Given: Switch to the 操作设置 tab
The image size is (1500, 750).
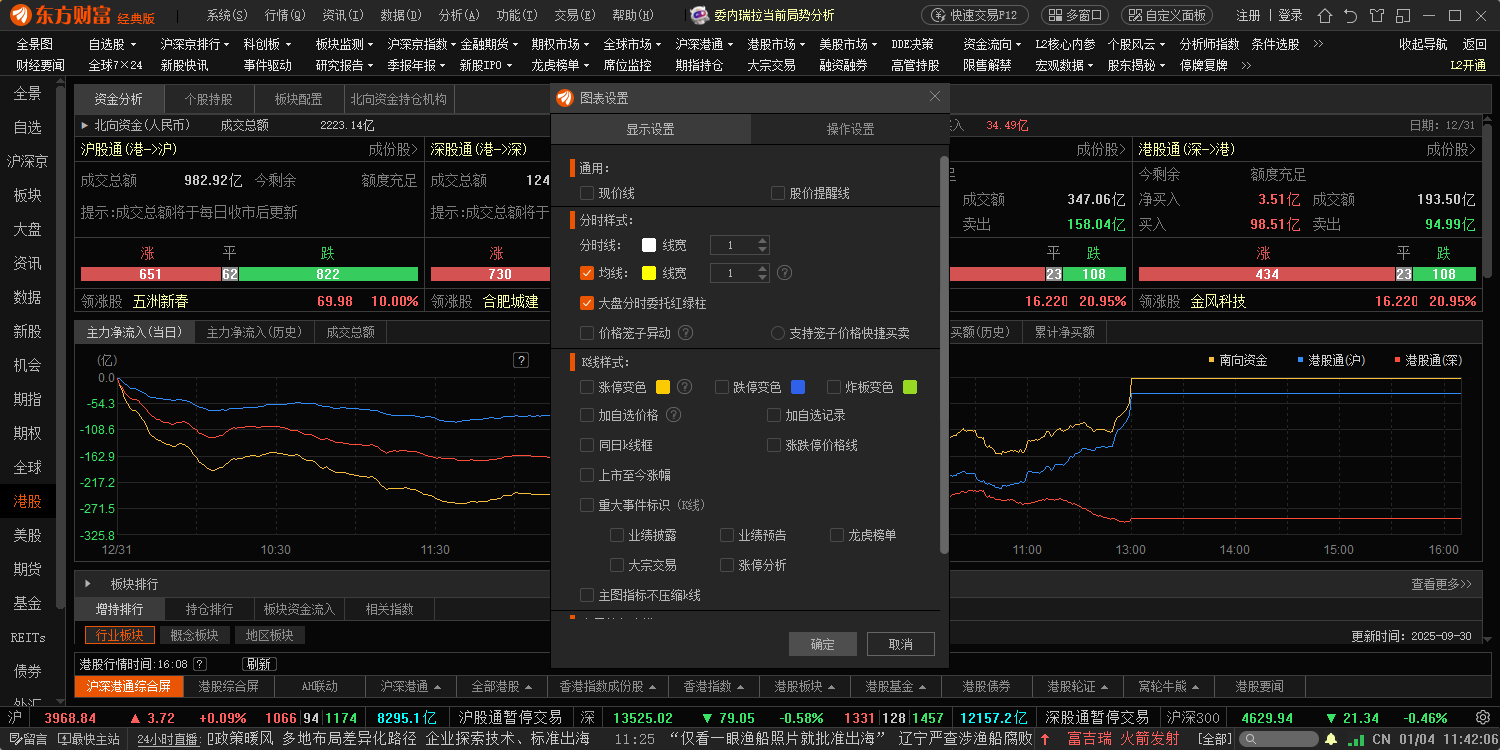Looking at the screenshot, I should click(x=850, y=129).
